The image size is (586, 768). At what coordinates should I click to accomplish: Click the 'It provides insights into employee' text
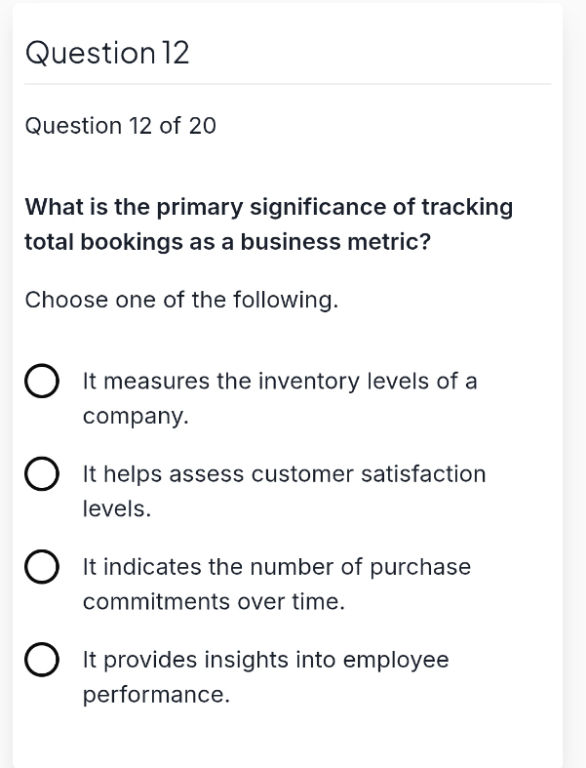pos(266,660)
